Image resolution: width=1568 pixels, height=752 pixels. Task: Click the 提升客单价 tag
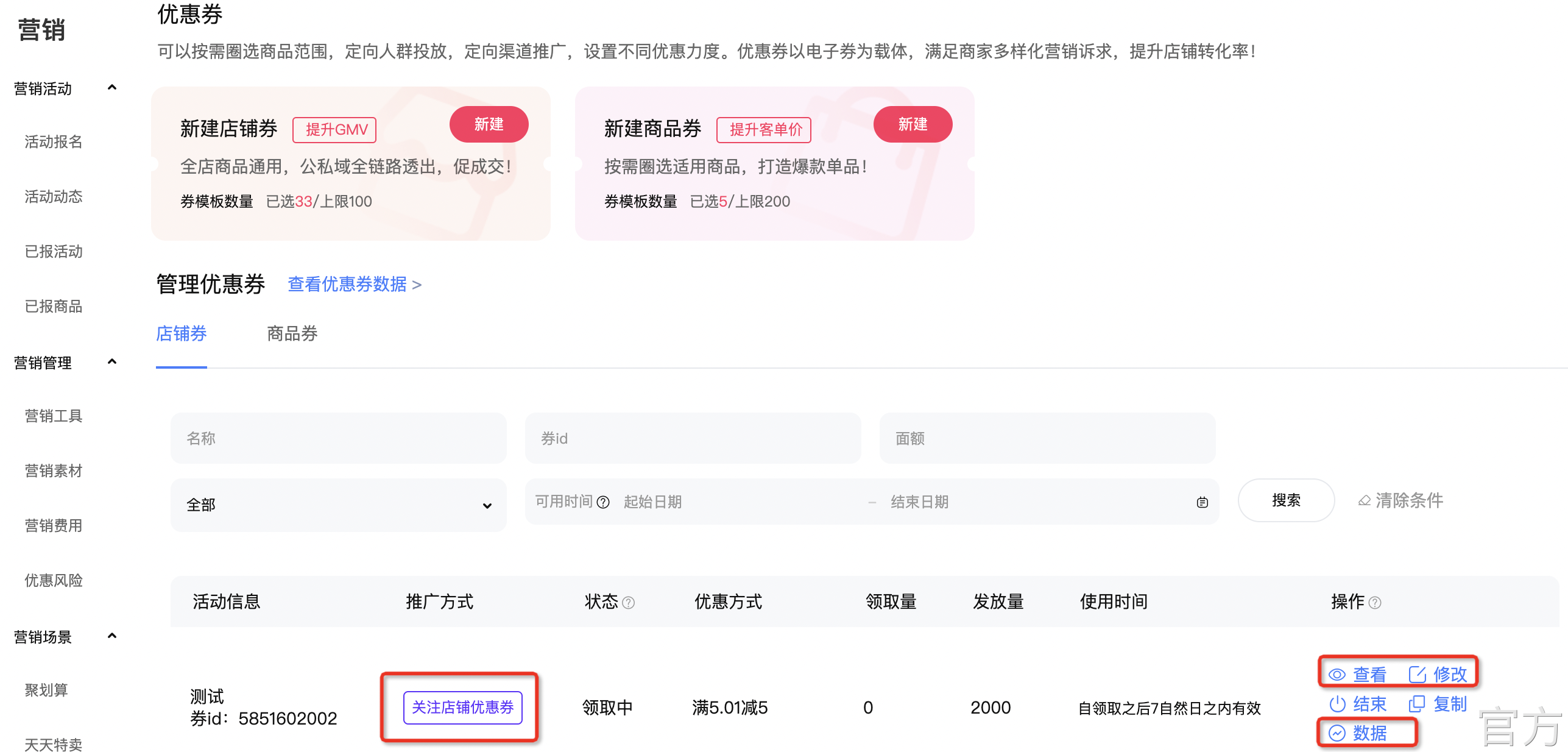coord(764,130)
